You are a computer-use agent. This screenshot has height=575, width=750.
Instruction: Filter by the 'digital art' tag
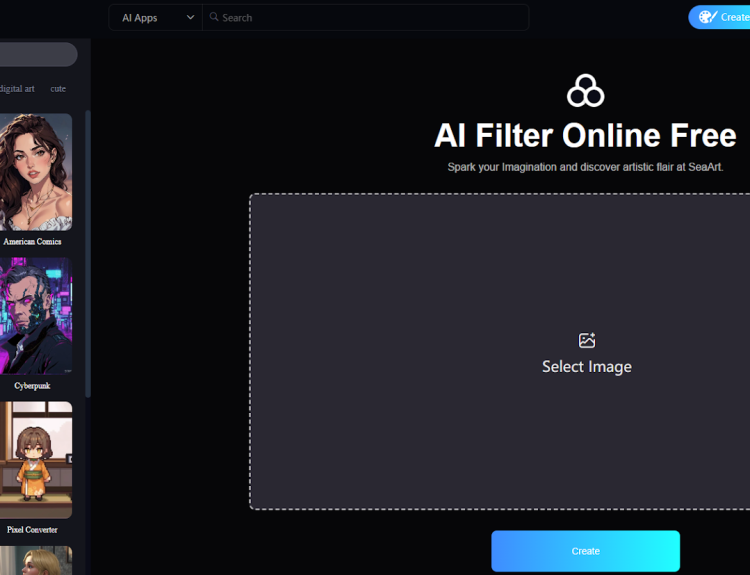click(x=16, y=89)
